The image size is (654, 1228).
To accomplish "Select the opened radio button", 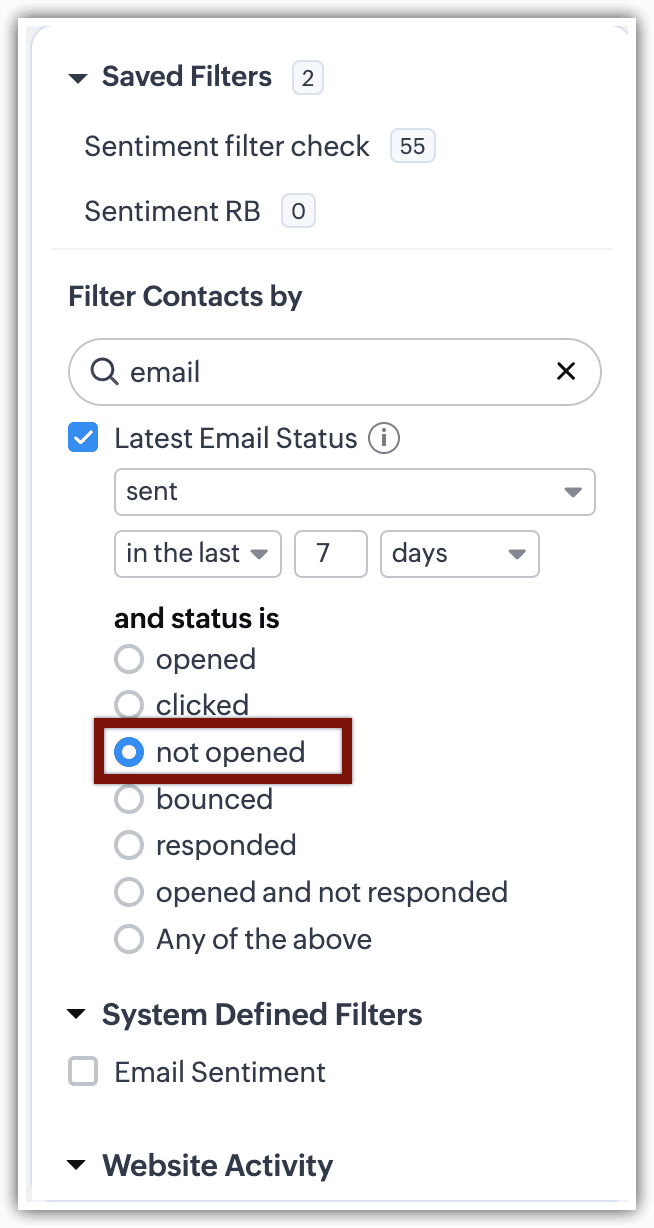I will click(x=129, y=660).
